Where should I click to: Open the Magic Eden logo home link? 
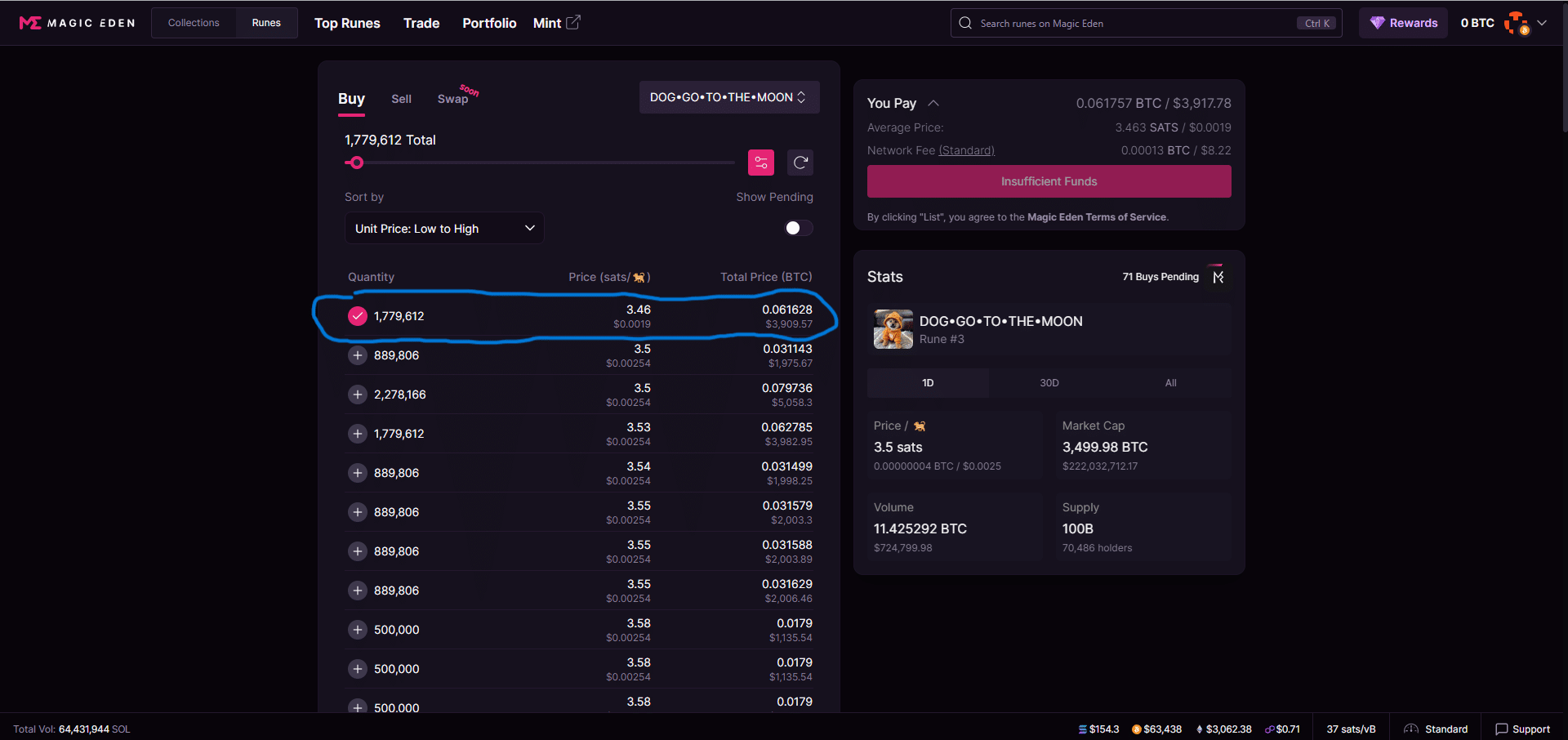[77, 23]
